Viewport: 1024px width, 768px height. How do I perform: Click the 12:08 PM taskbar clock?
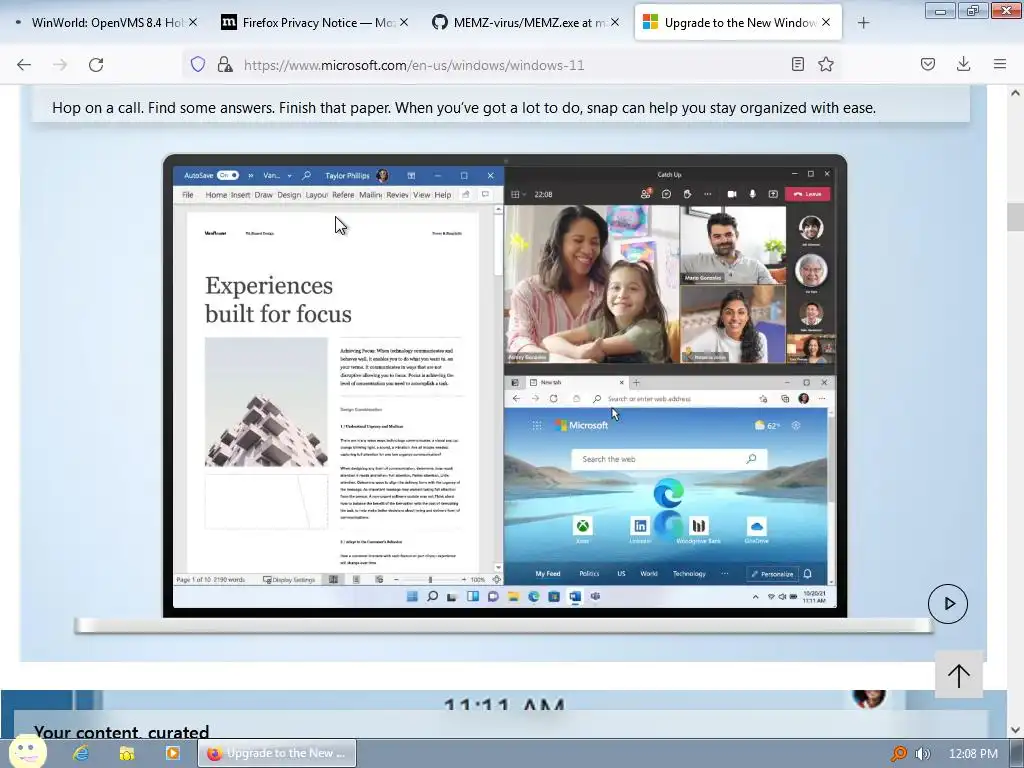973,754
